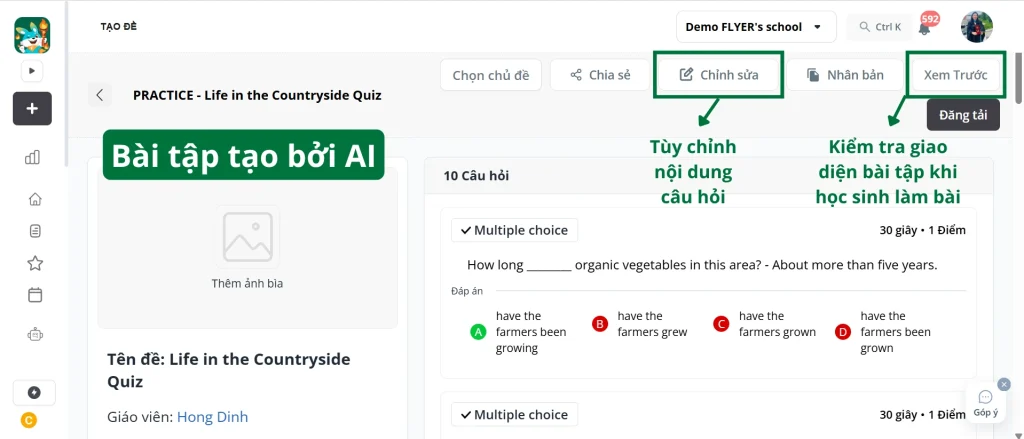Image resolution: width=1024 pixels, height=439 pixels.
Task: Click the first question's Multiple choice tag
Action: (x=515, y=230)
